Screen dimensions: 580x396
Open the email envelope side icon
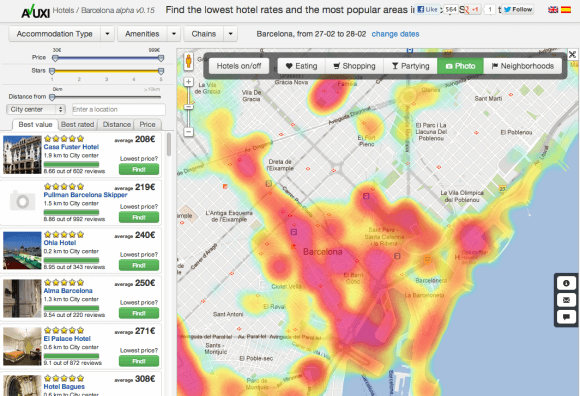[x=566, y=300]
